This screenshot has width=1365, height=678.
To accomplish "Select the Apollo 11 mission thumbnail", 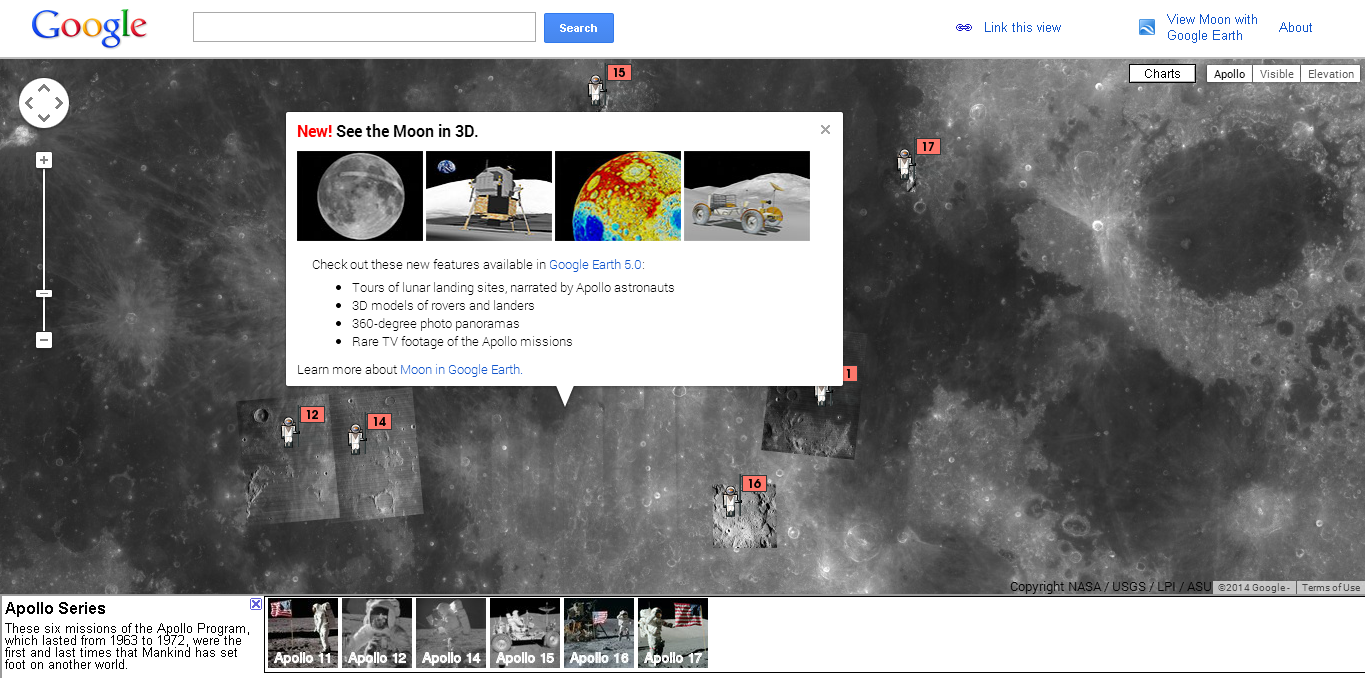I will (x=303, y=633).
